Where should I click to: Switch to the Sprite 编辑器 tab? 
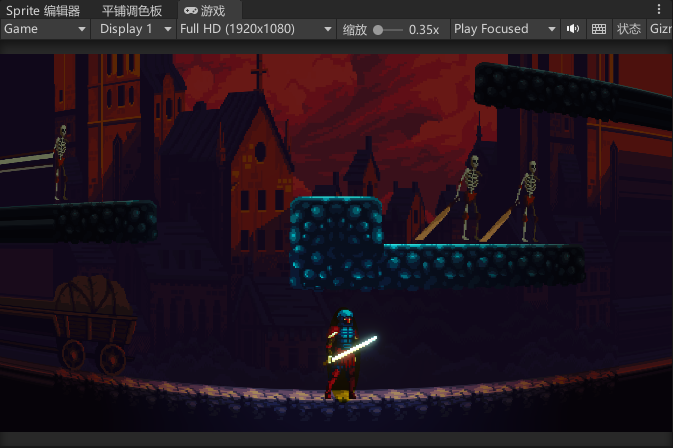pyautogui.click(x=43, y=10)
